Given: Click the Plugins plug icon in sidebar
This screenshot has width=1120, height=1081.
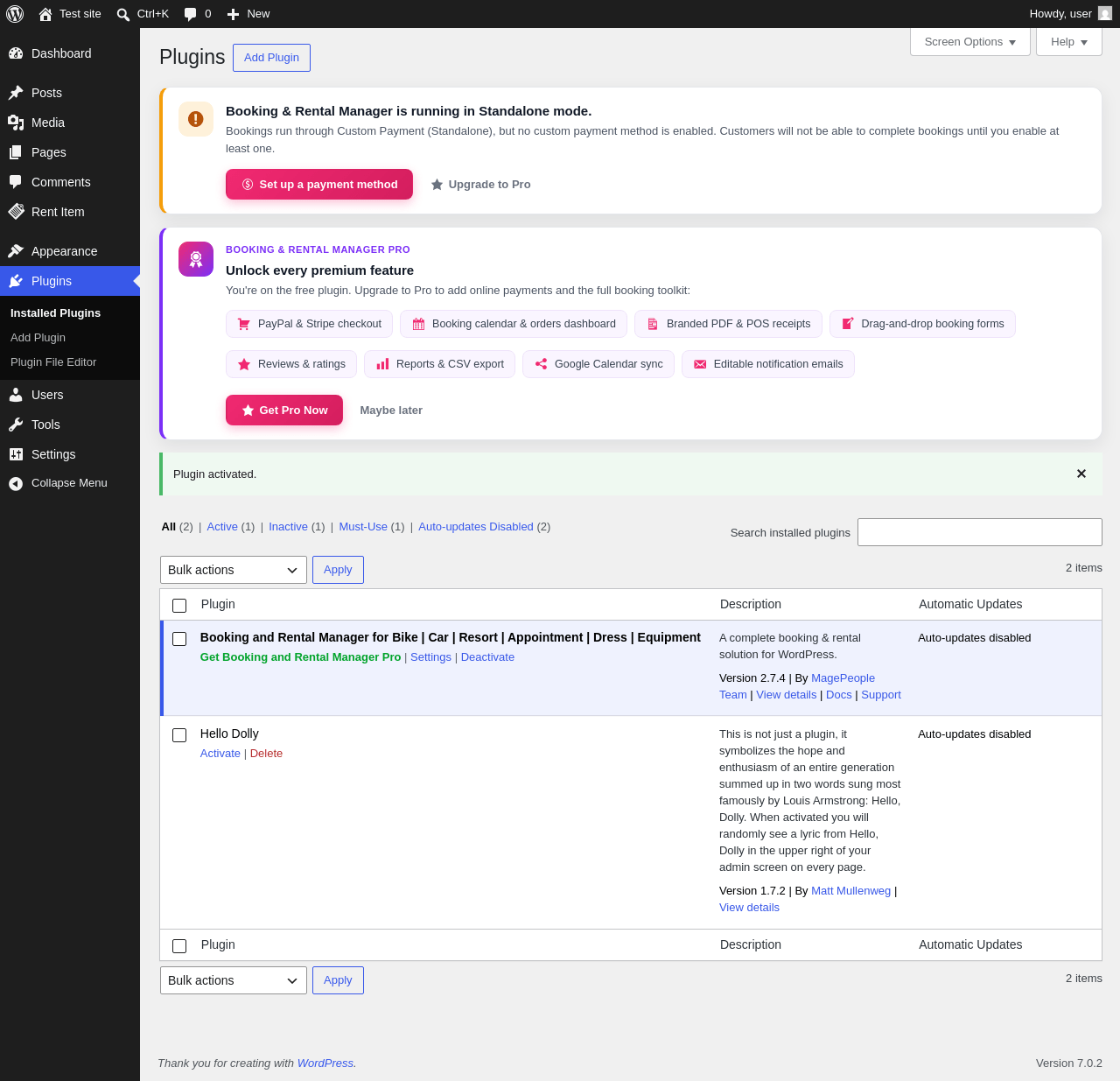Looking at the screenshot, I should tap(16, 281).
